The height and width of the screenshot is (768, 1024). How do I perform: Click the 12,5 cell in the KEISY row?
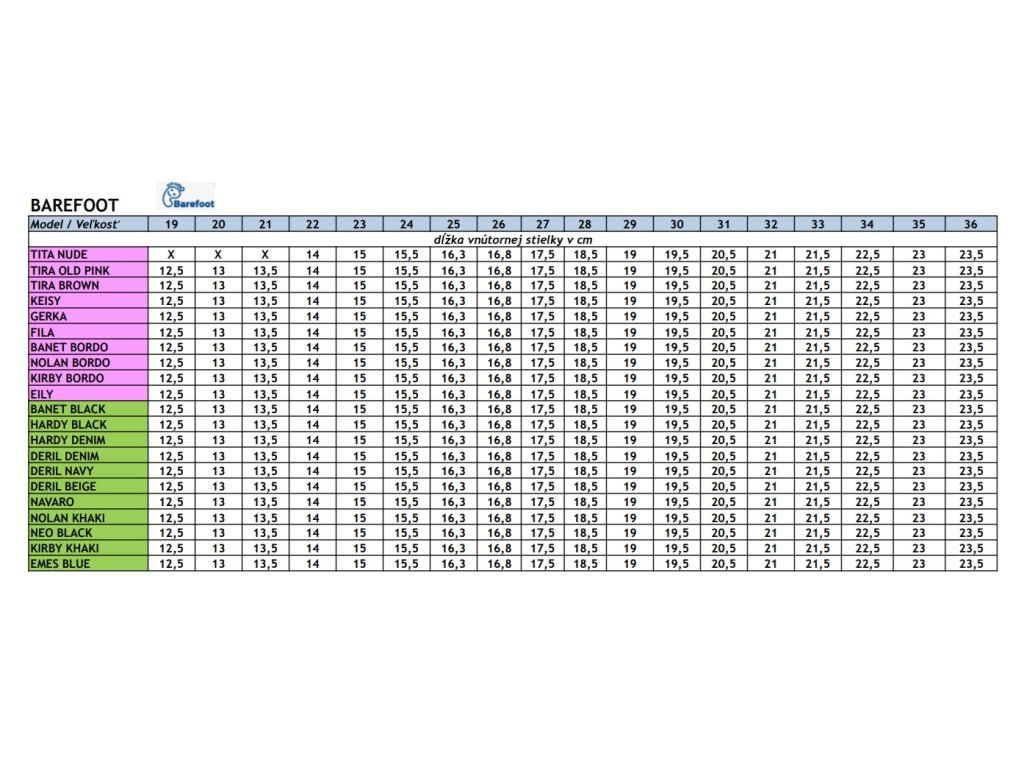[171, 301]
